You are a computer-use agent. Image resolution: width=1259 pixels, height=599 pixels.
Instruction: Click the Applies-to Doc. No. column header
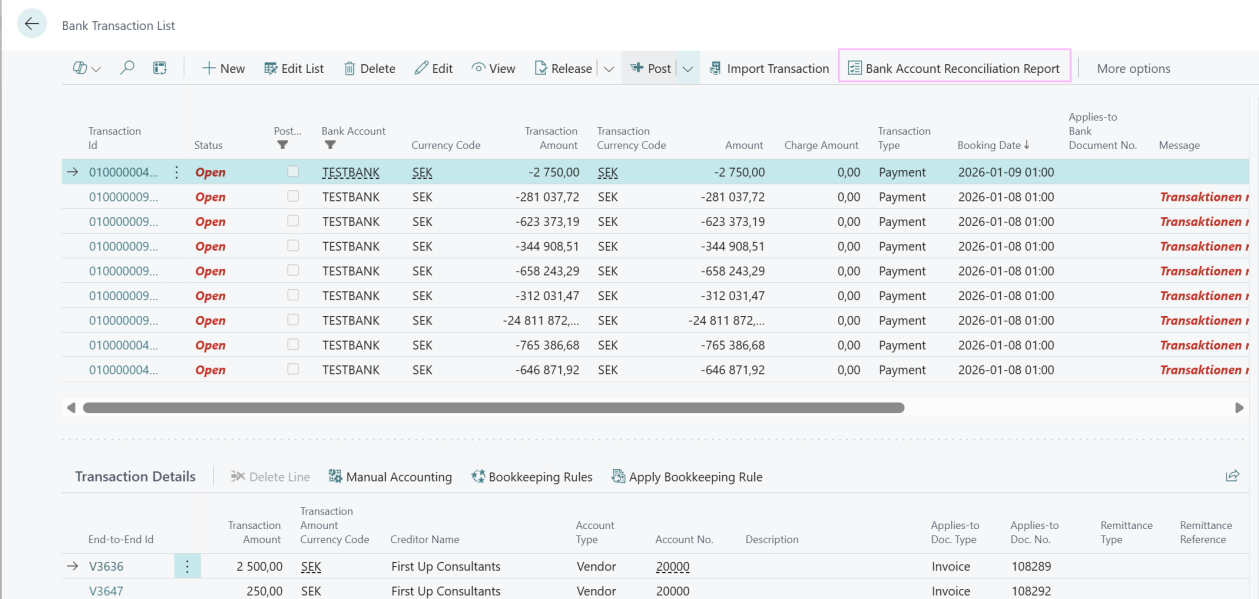click(x=1034, y=532)
